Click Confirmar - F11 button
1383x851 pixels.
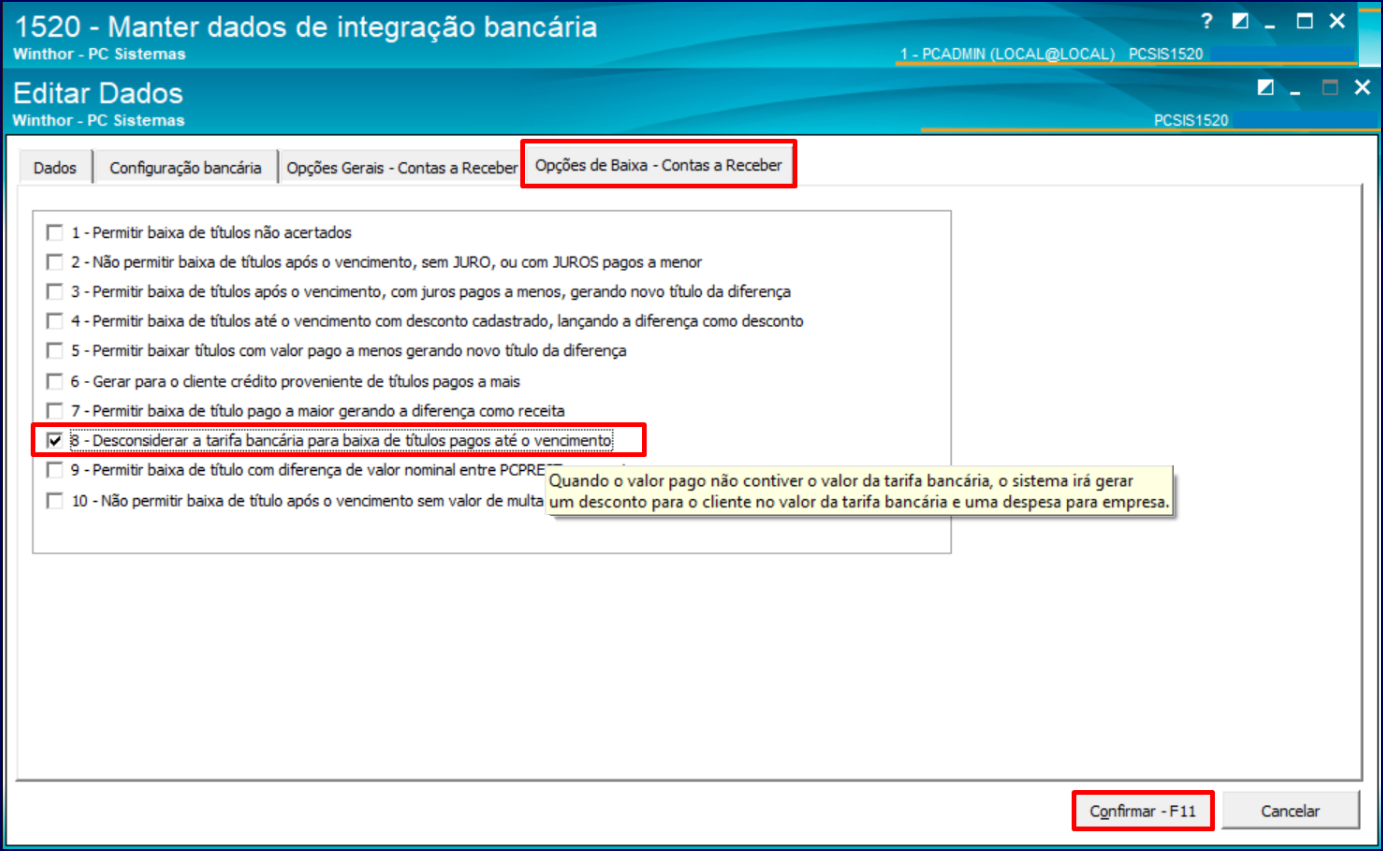coord(1143,811)
